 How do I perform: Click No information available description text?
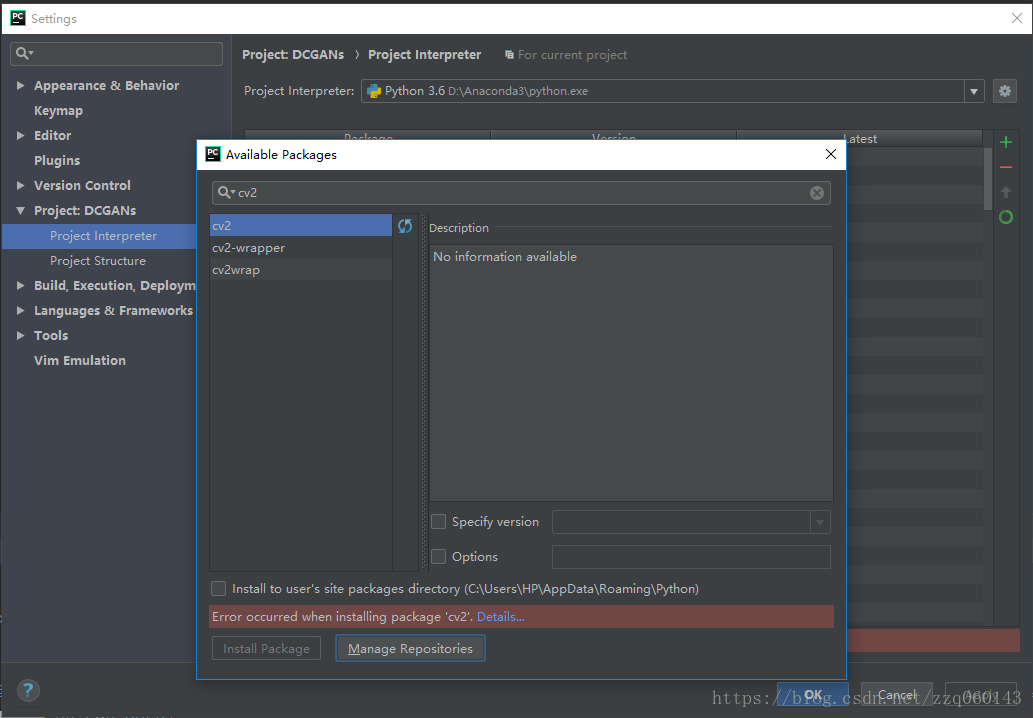505,257
